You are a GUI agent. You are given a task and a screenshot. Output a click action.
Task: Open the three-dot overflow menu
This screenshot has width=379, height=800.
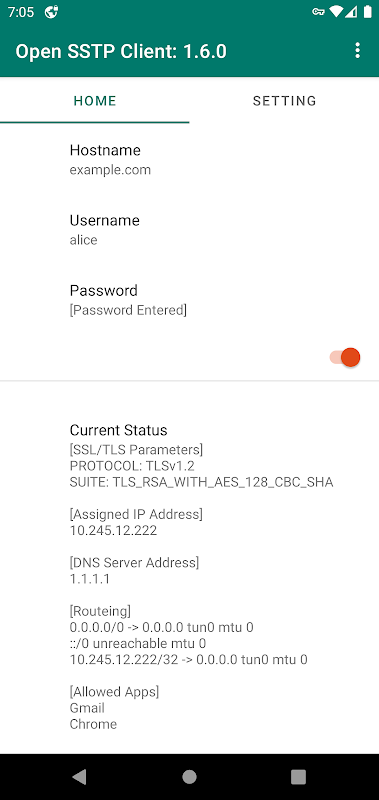pyautogui.click(x=358, y=51)
